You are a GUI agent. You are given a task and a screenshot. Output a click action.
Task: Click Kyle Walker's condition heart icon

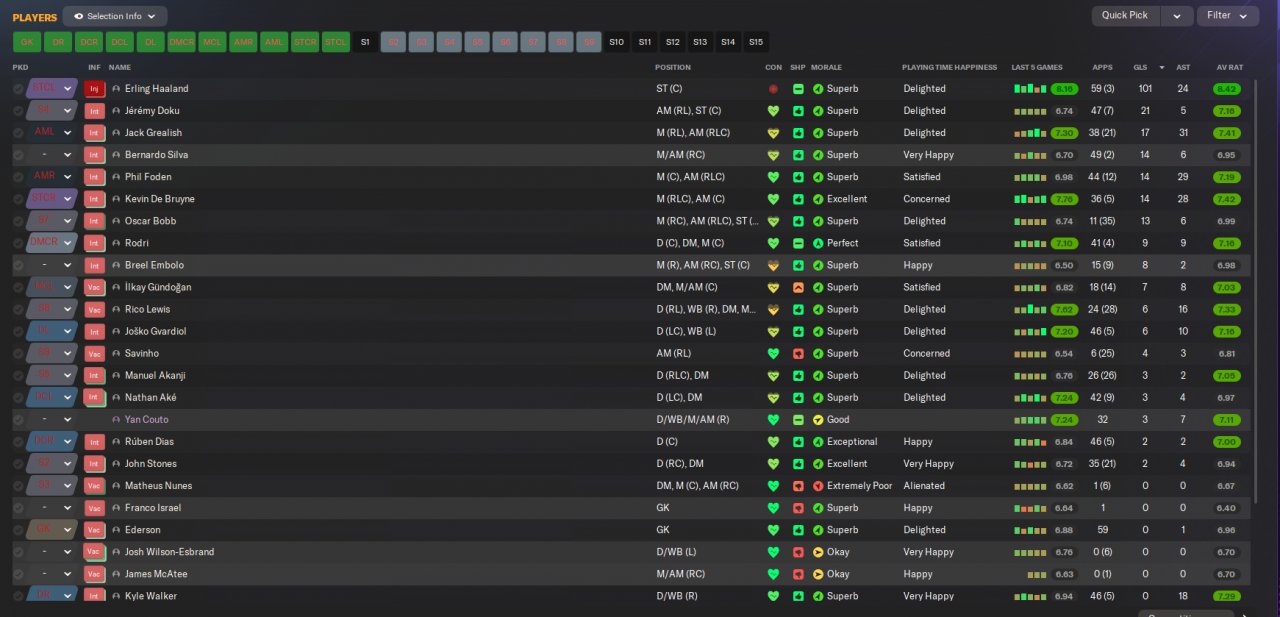coord(773,596)
